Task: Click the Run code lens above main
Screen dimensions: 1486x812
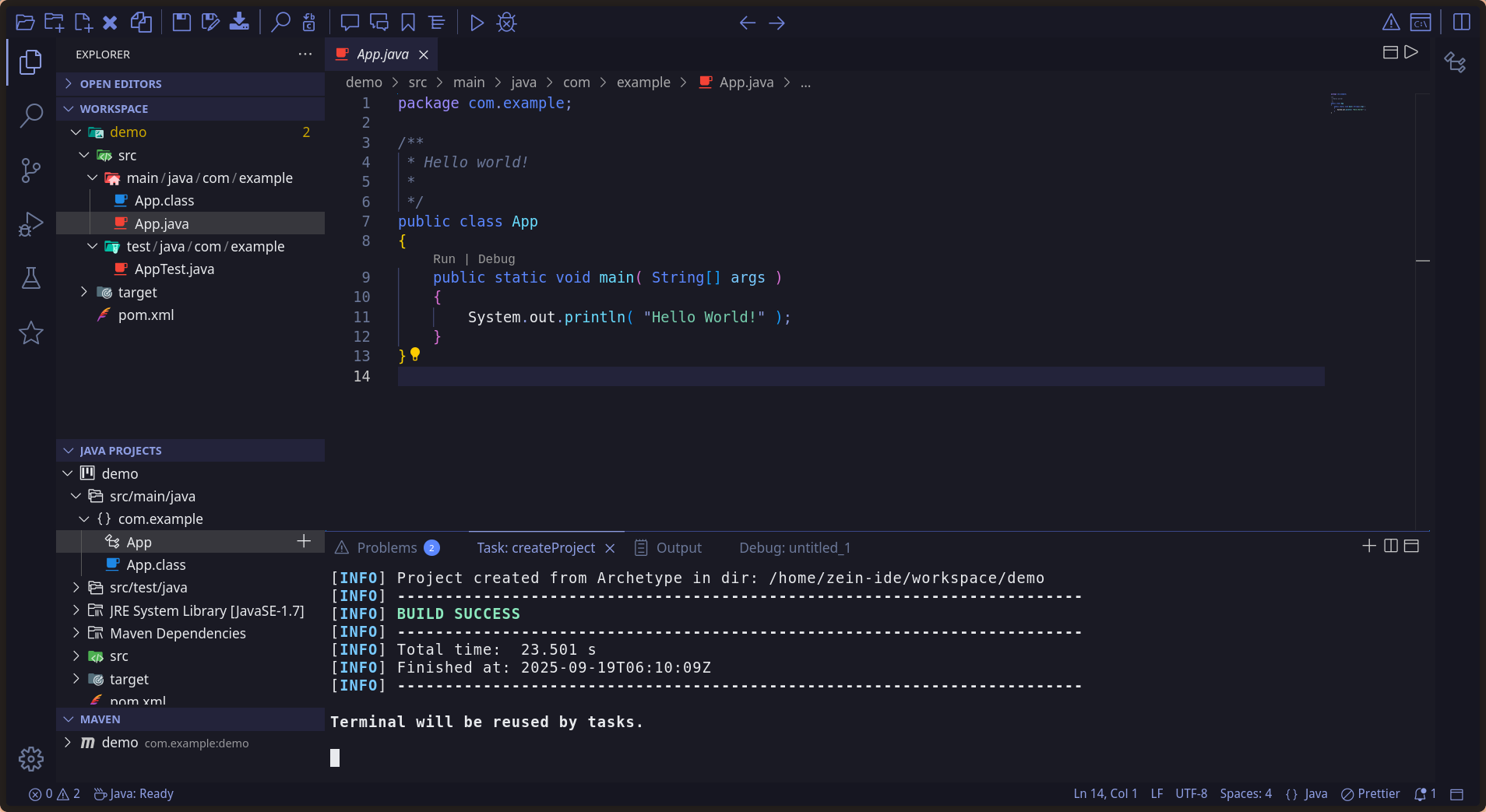Action: pyautogui.click(x=444, y=259)
